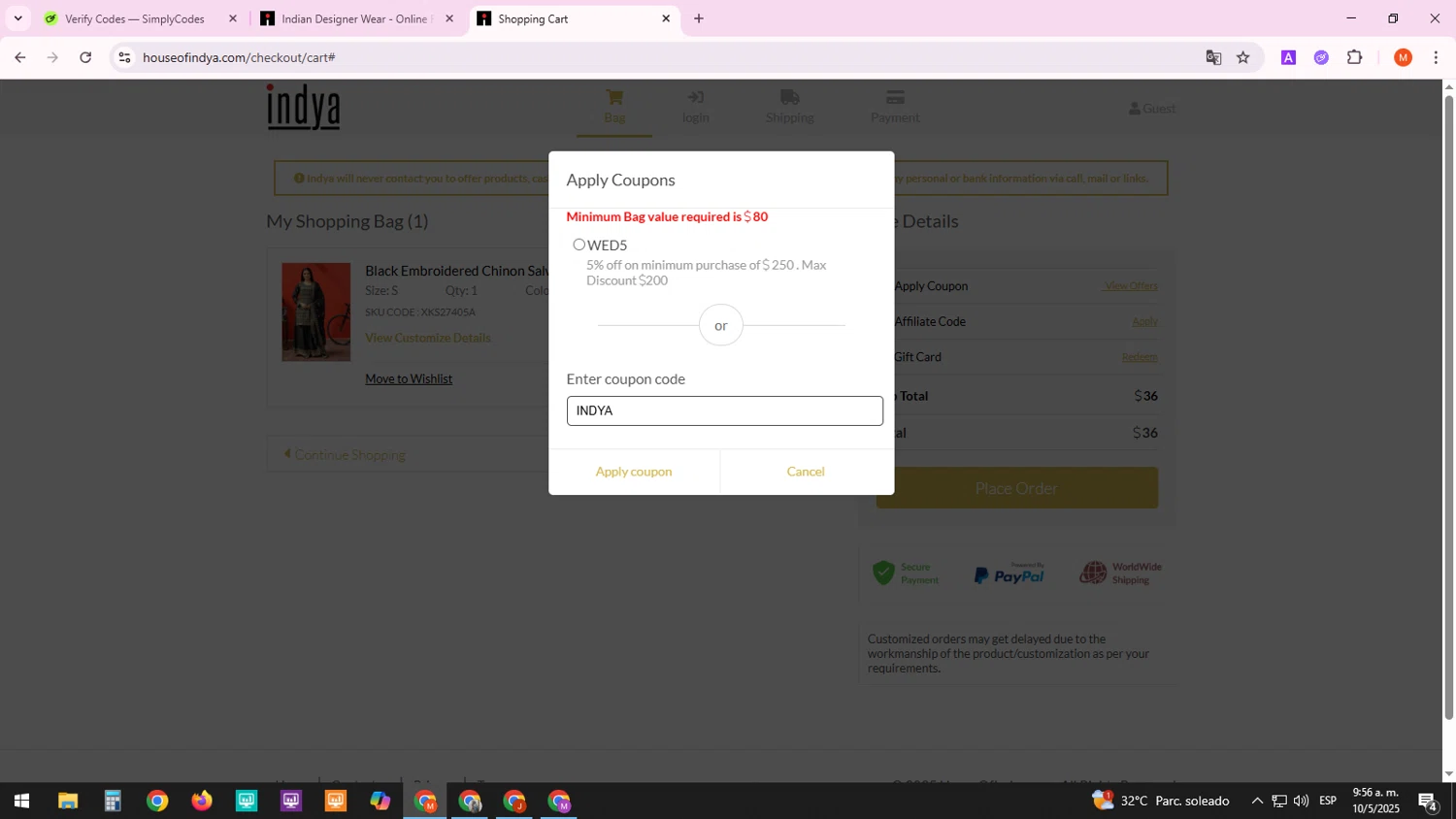Click the WorldWide Shipping globe icon
The image size is (1456, 819).
[1093, 573]
